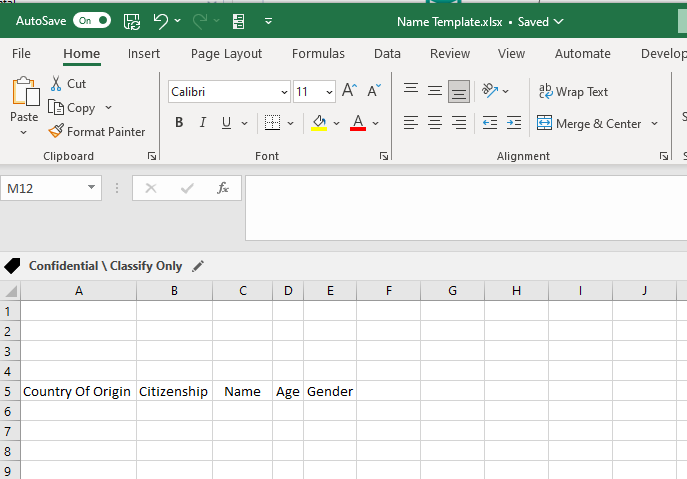This screenshot has width=687, height=479.
Task: Open the font size 11 dropdown
Action: 329,92
